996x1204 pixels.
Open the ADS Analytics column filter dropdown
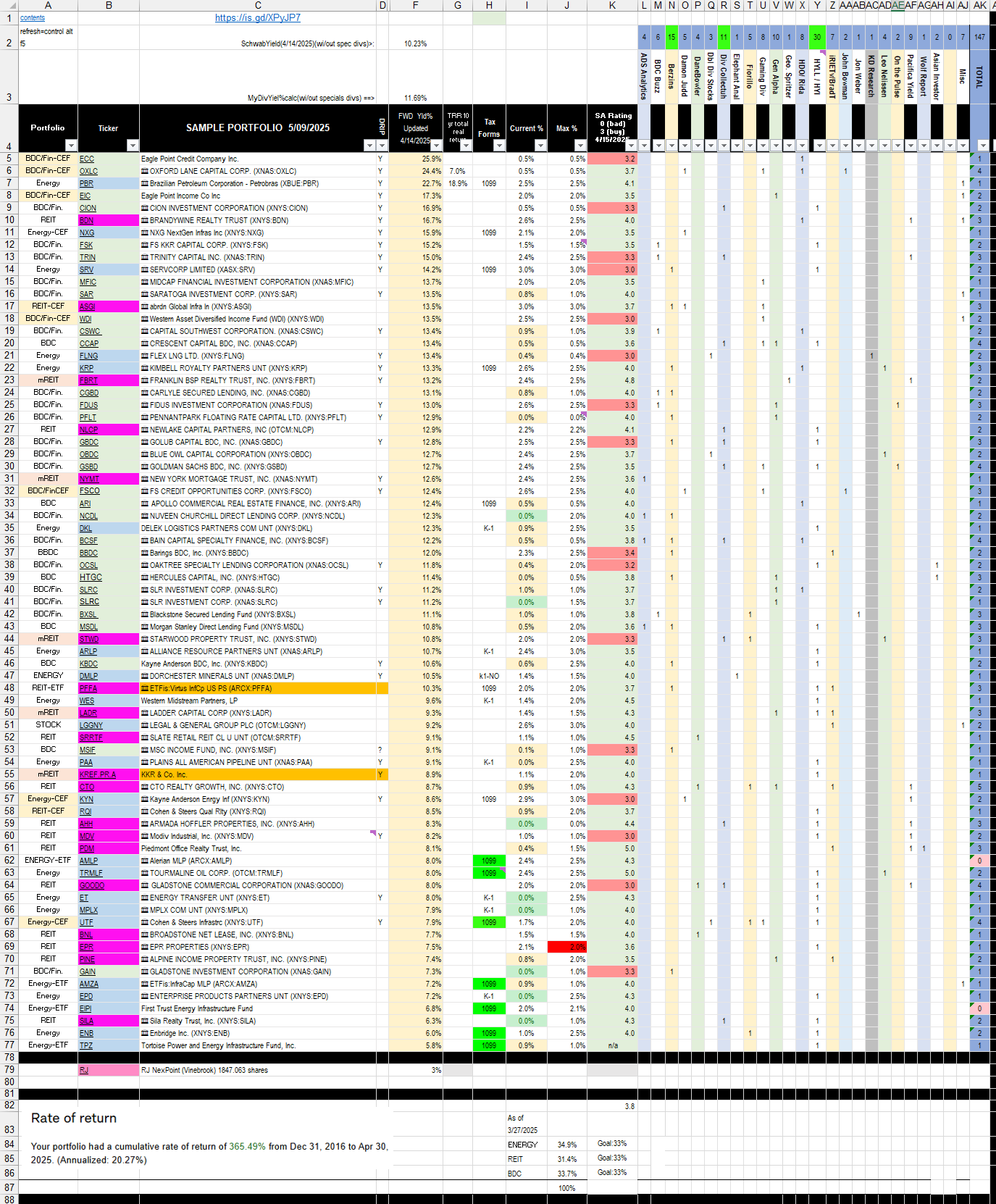point(644,146)
